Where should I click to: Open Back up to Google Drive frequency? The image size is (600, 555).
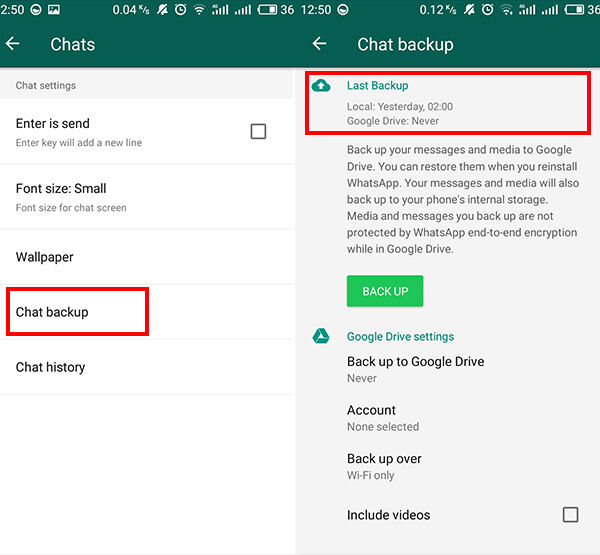(448, 369)
